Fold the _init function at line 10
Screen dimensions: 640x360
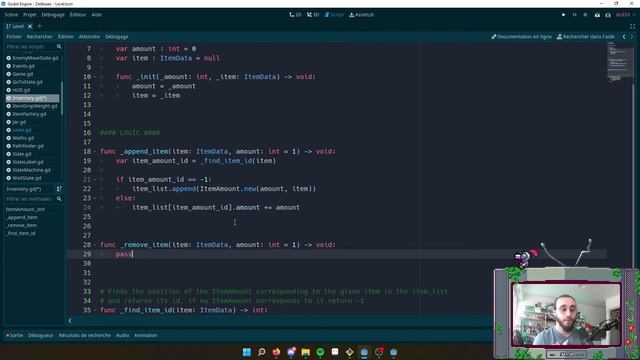pyautogui.click(x=95, y=77)
